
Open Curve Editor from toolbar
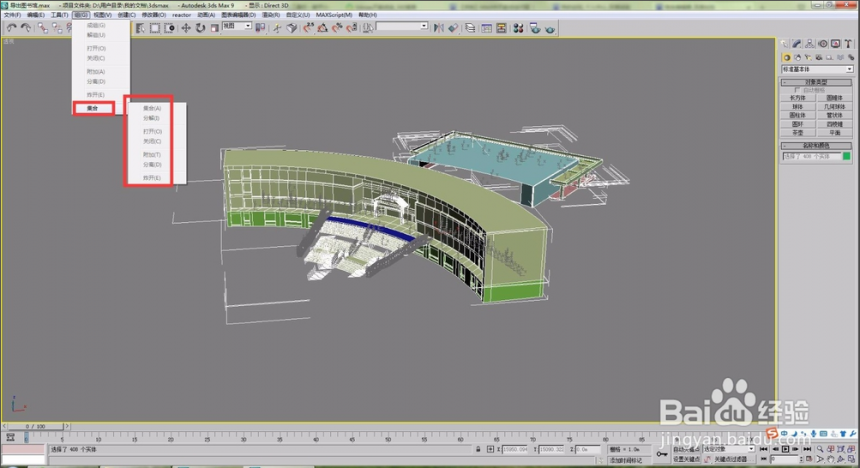point(486,27)
